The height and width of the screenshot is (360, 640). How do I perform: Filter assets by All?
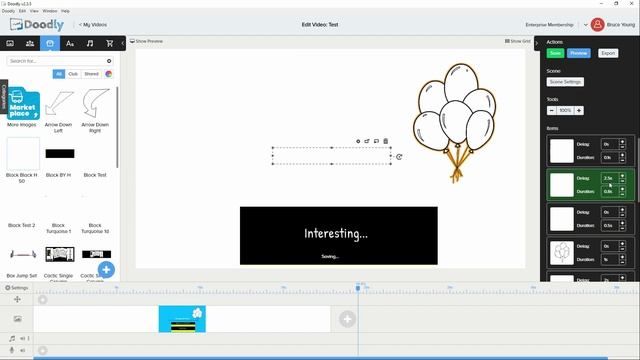[59, 74]
